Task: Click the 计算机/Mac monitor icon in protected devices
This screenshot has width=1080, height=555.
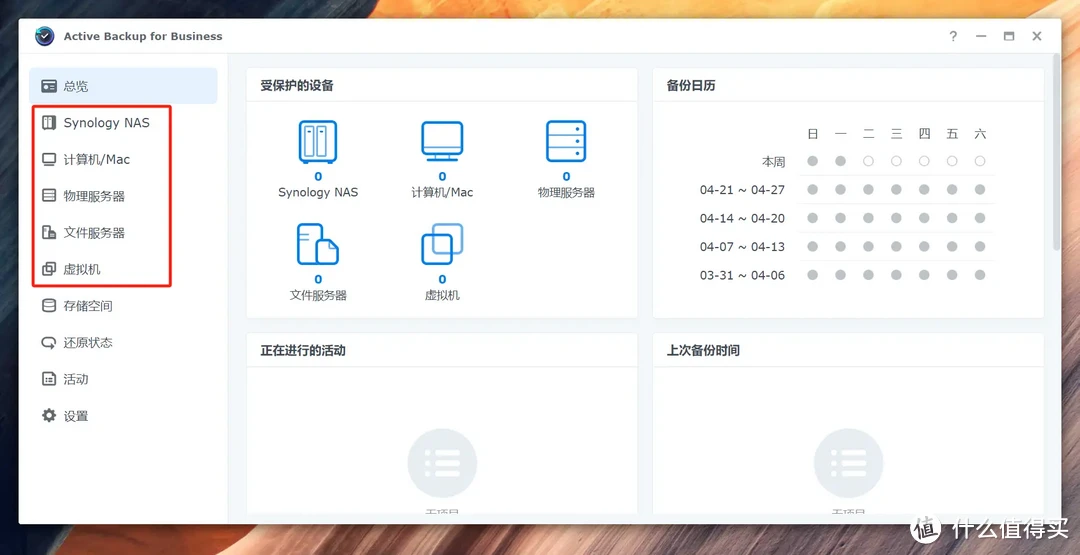Action: tap(442, 142)
